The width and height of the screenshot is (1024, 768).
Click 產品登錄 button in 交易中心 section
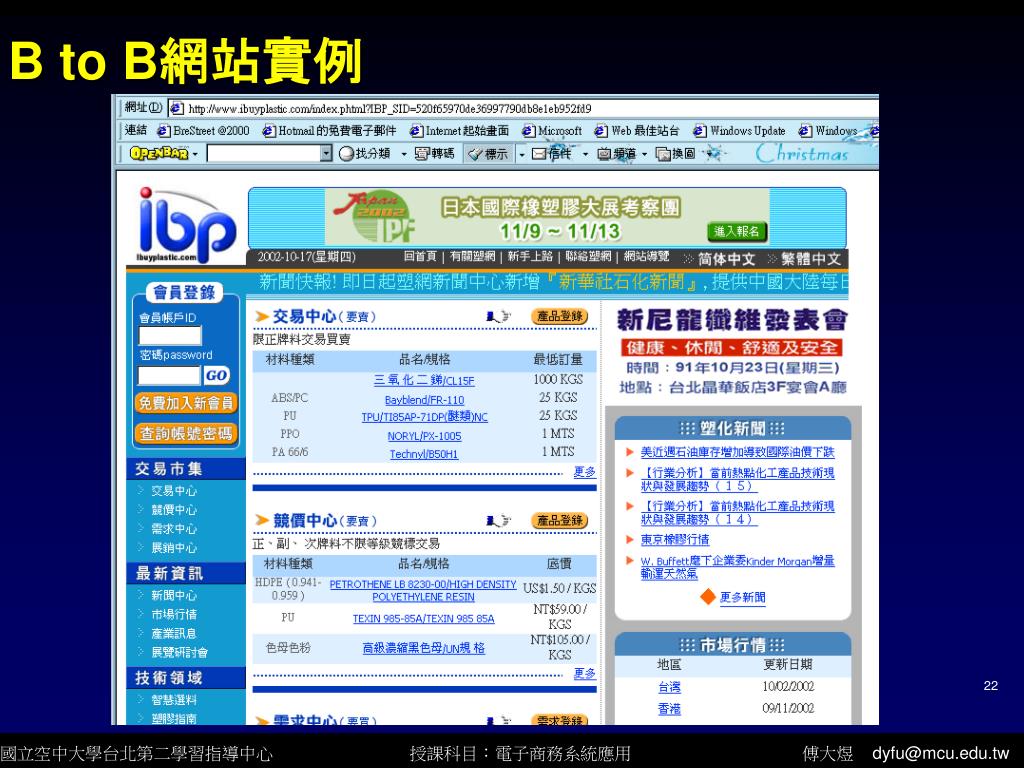[x=560, y=317]
